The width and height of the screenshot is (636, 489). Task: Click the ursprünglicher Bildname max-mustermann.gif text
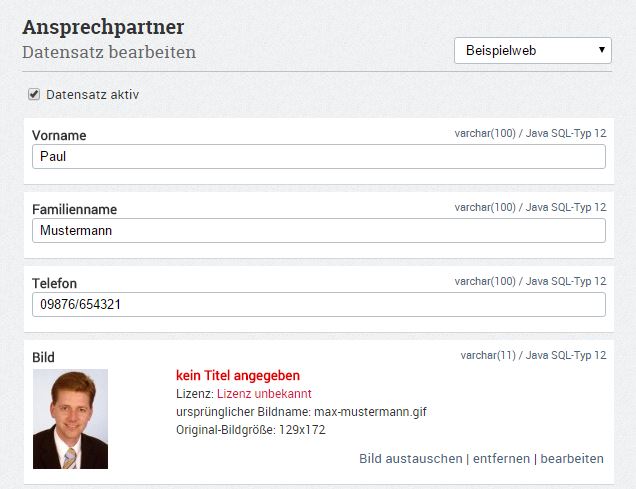301,412
